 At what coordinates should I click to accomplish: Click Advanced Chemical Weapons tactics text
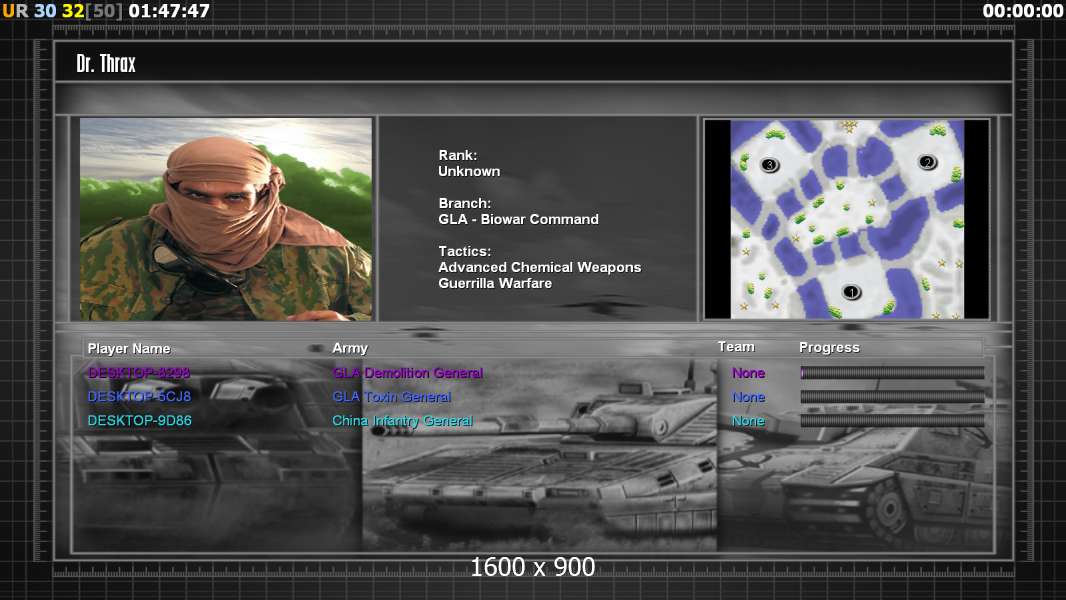tap(540, 267)
